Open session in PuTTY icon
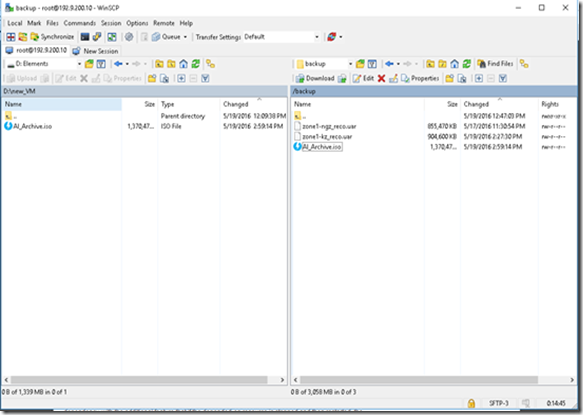 tap(97, 37)
